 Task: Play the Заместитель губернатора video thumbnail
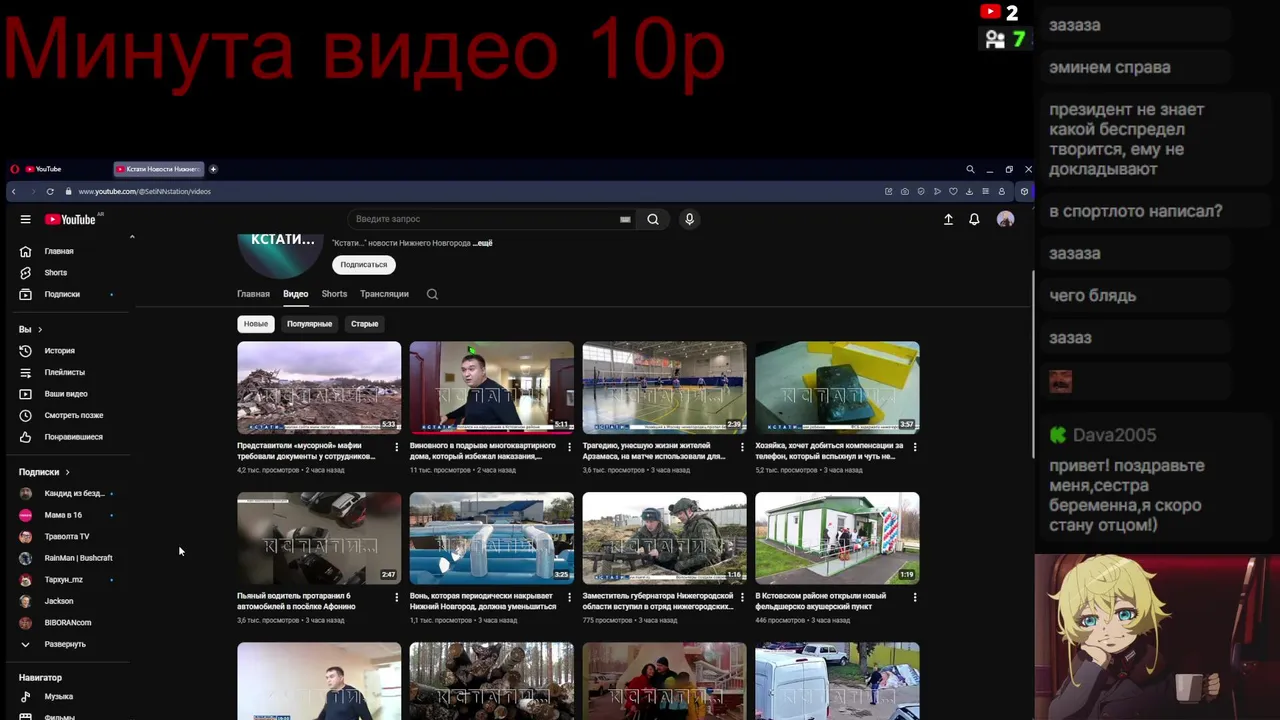[664, 538]
